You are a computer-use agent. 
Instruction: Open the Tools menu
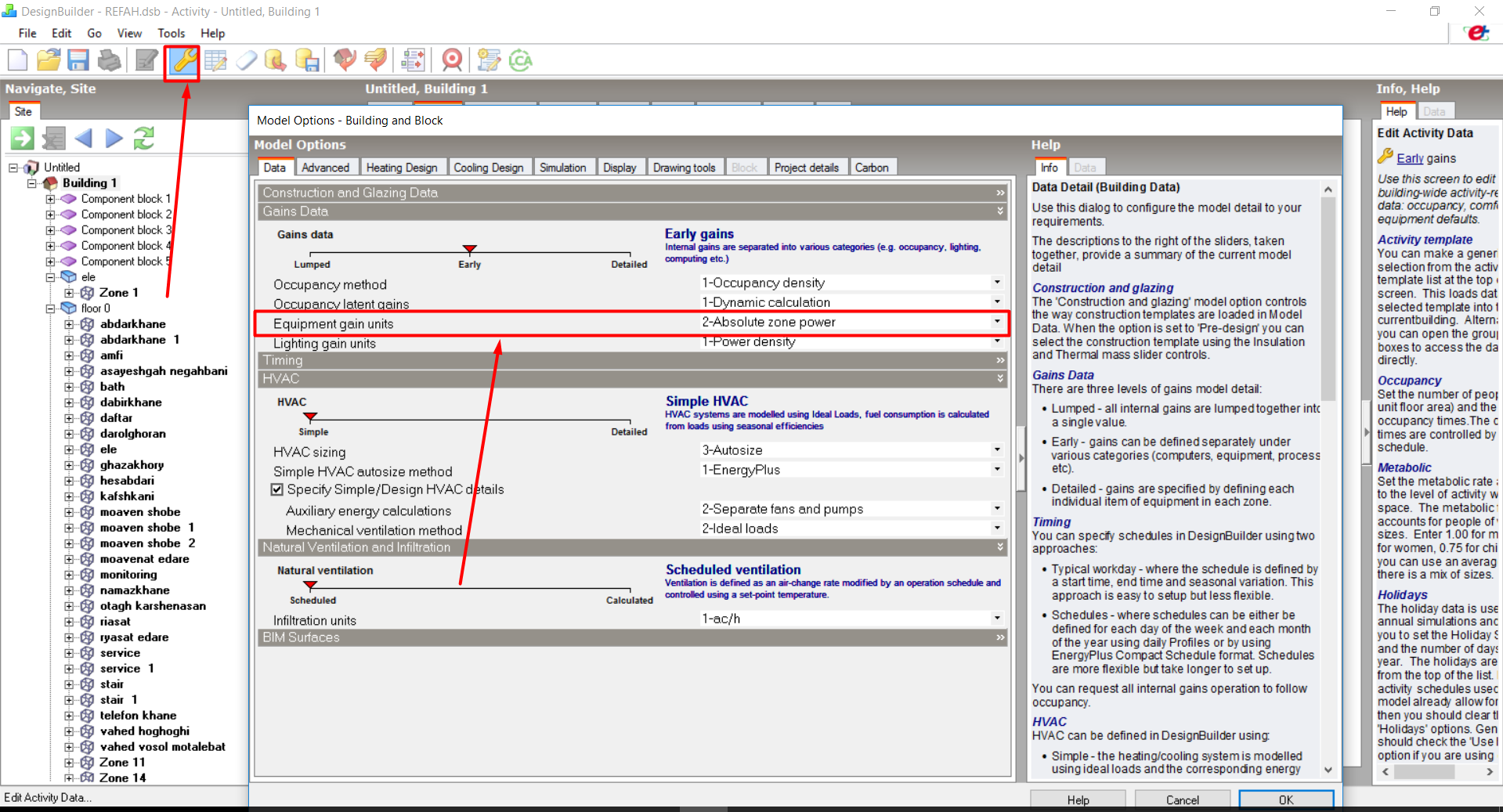(171, 33)
